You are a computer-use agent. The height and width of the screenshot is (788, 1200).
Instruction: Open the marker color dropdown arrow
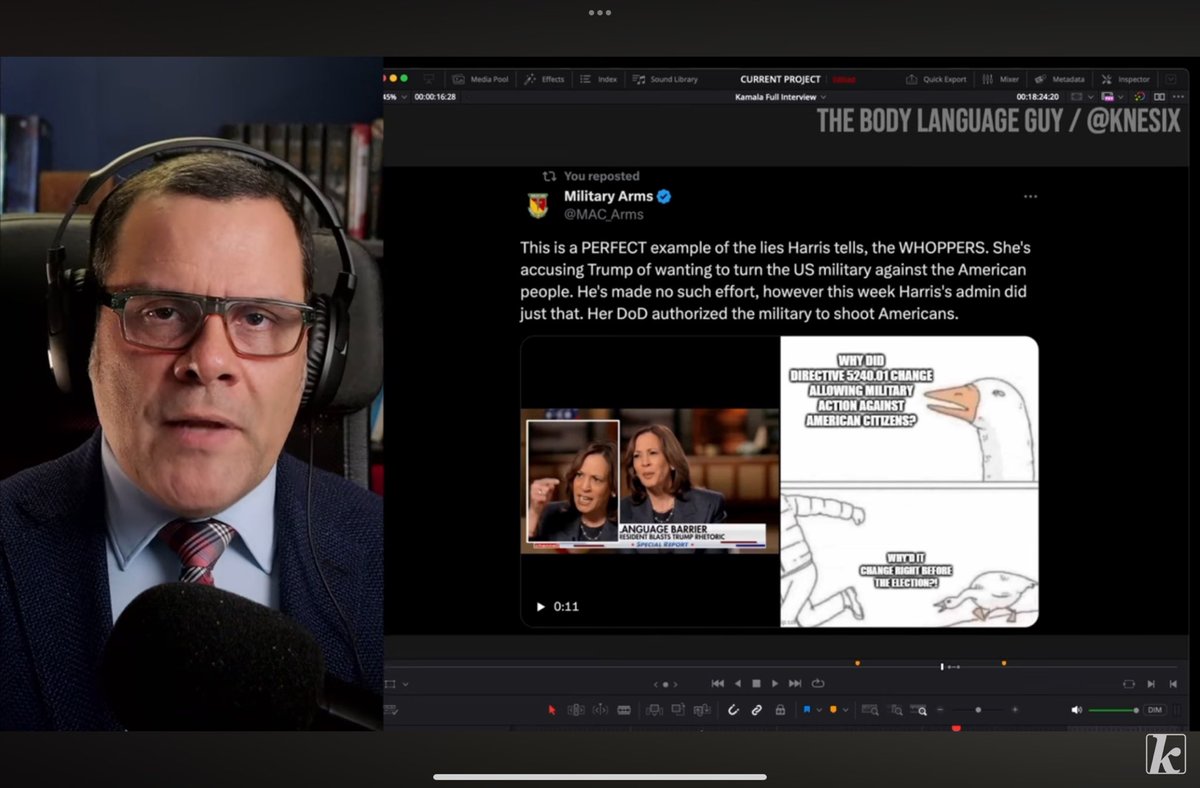click(845, 710)
